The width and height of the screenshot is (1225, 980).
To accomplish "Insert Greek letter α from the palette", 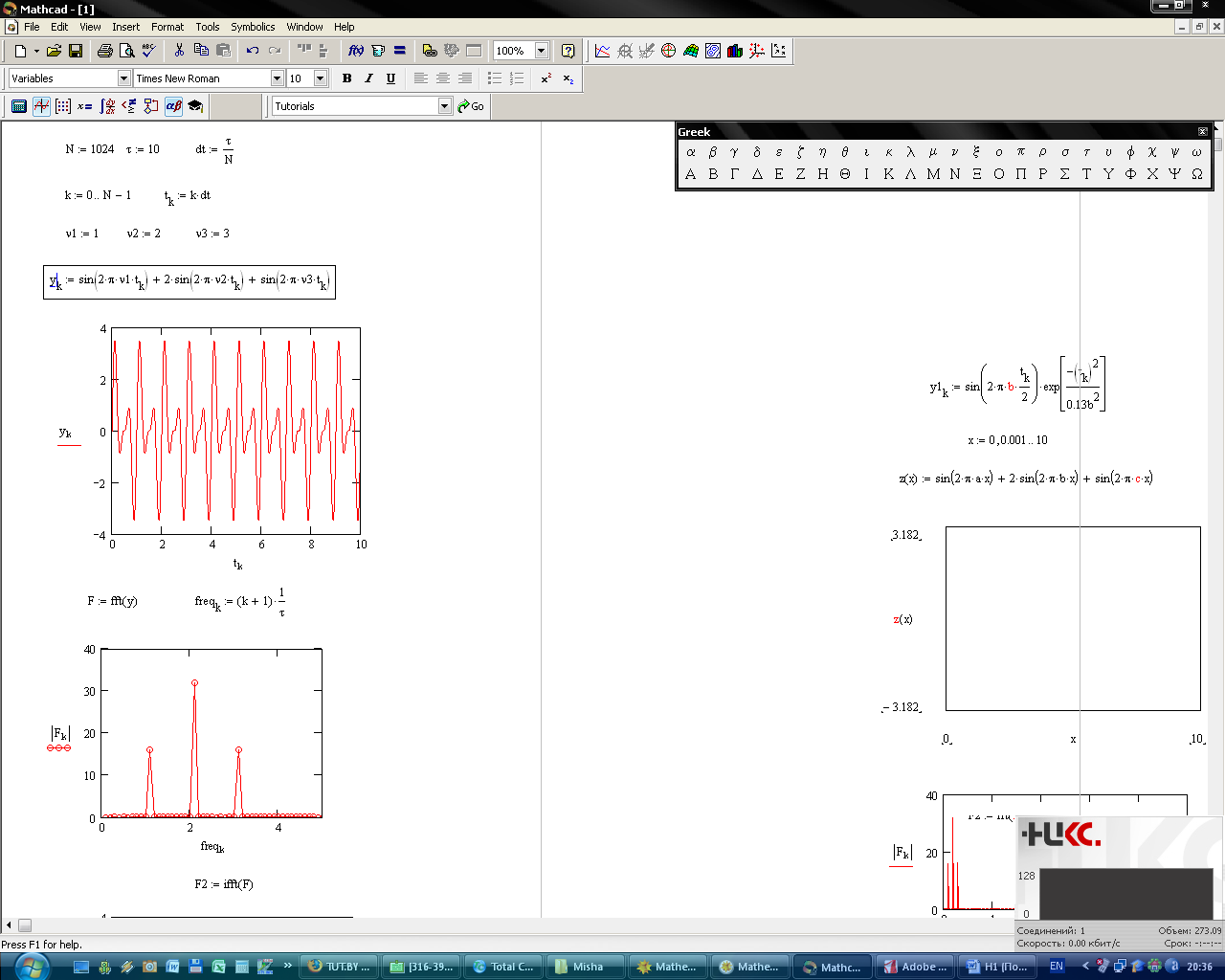I will pos(691,151).
